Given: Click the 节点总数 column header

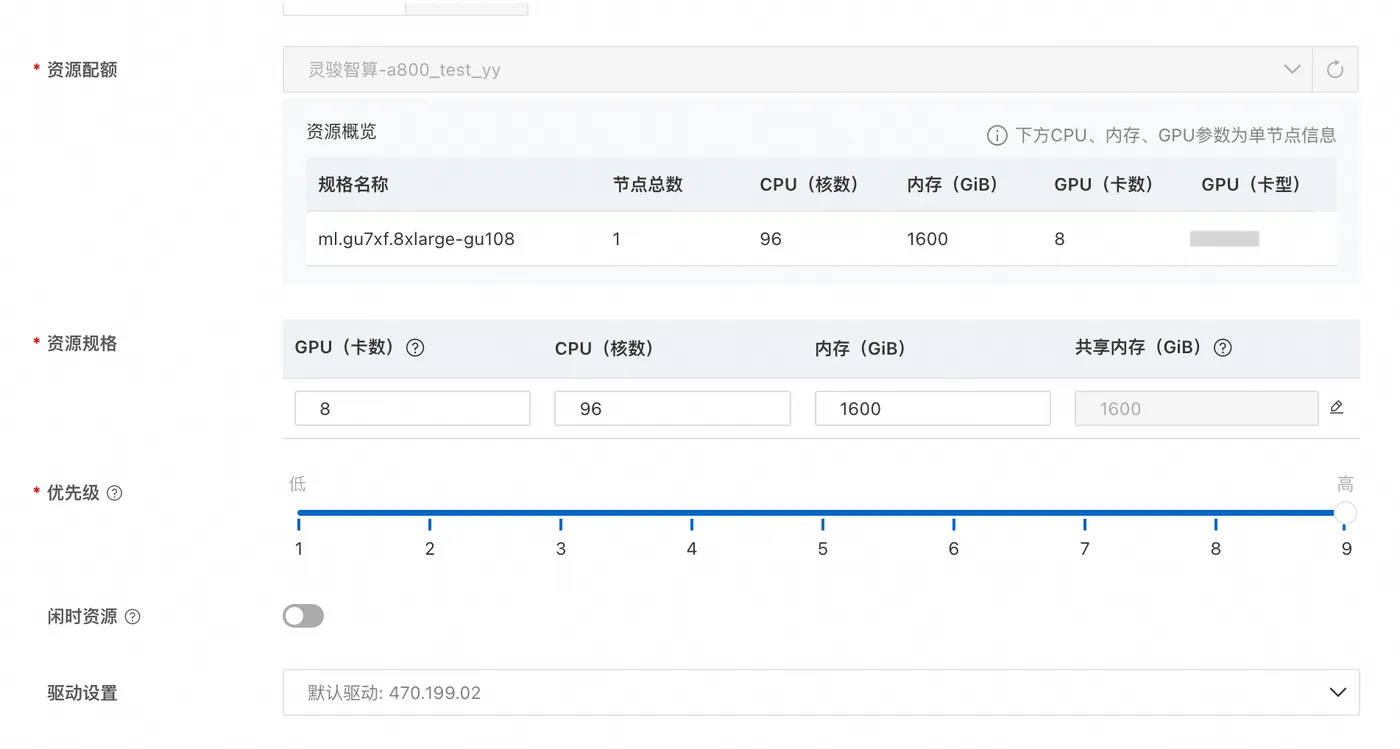Looking at the screenshot, I should pyautogui.click(x=648, y=184).
